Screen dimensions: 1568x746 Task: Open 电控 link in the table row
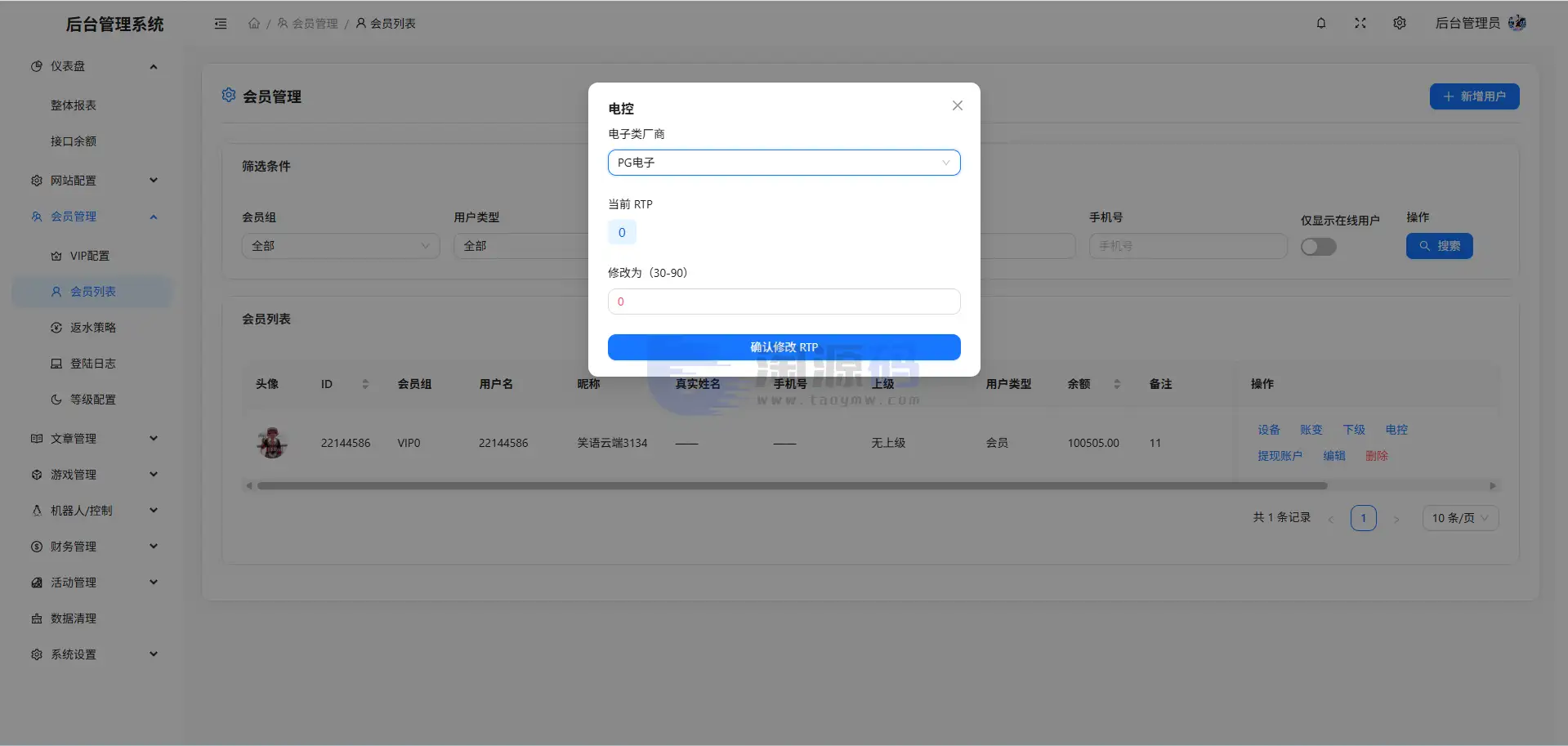[x=1396, y=430]
